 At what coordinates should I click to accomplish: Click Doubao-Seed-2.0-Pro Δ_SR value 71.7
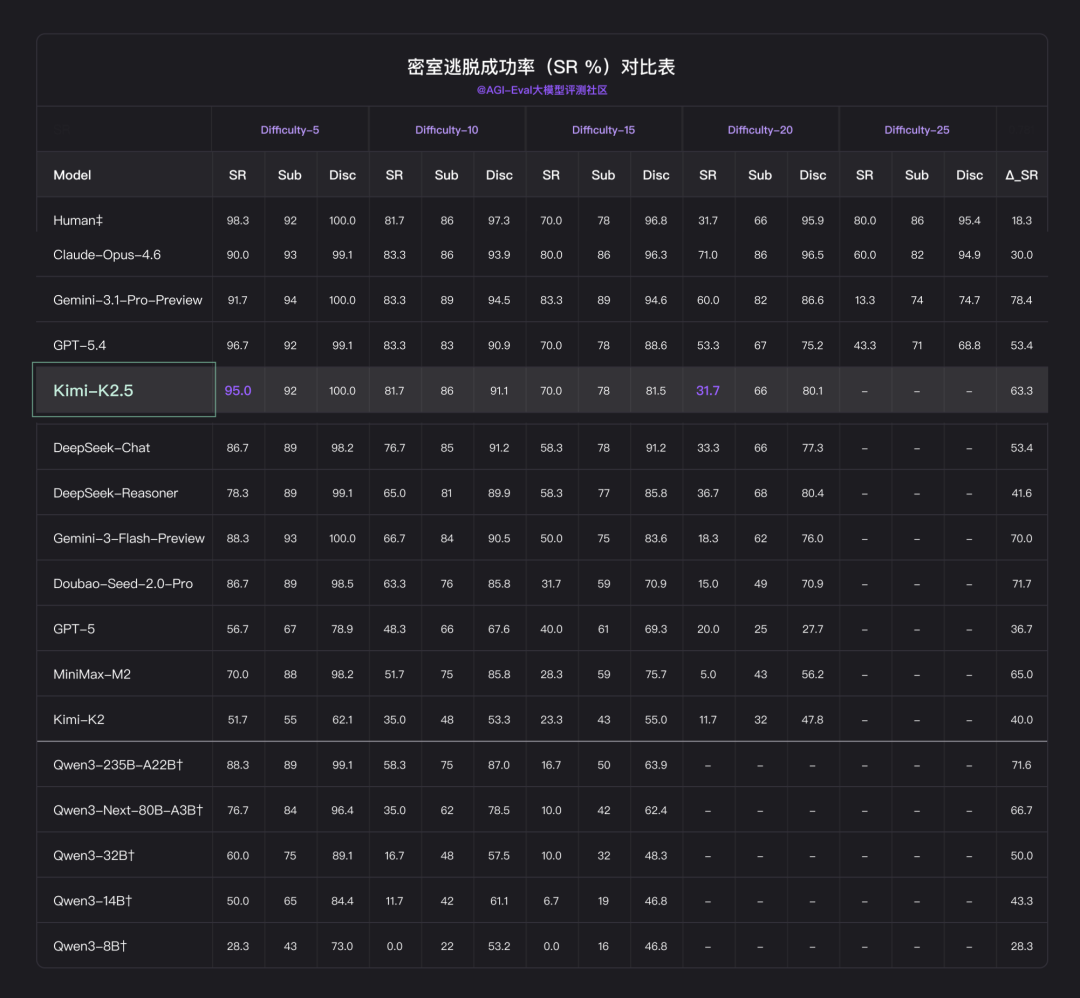point(1021,583)
